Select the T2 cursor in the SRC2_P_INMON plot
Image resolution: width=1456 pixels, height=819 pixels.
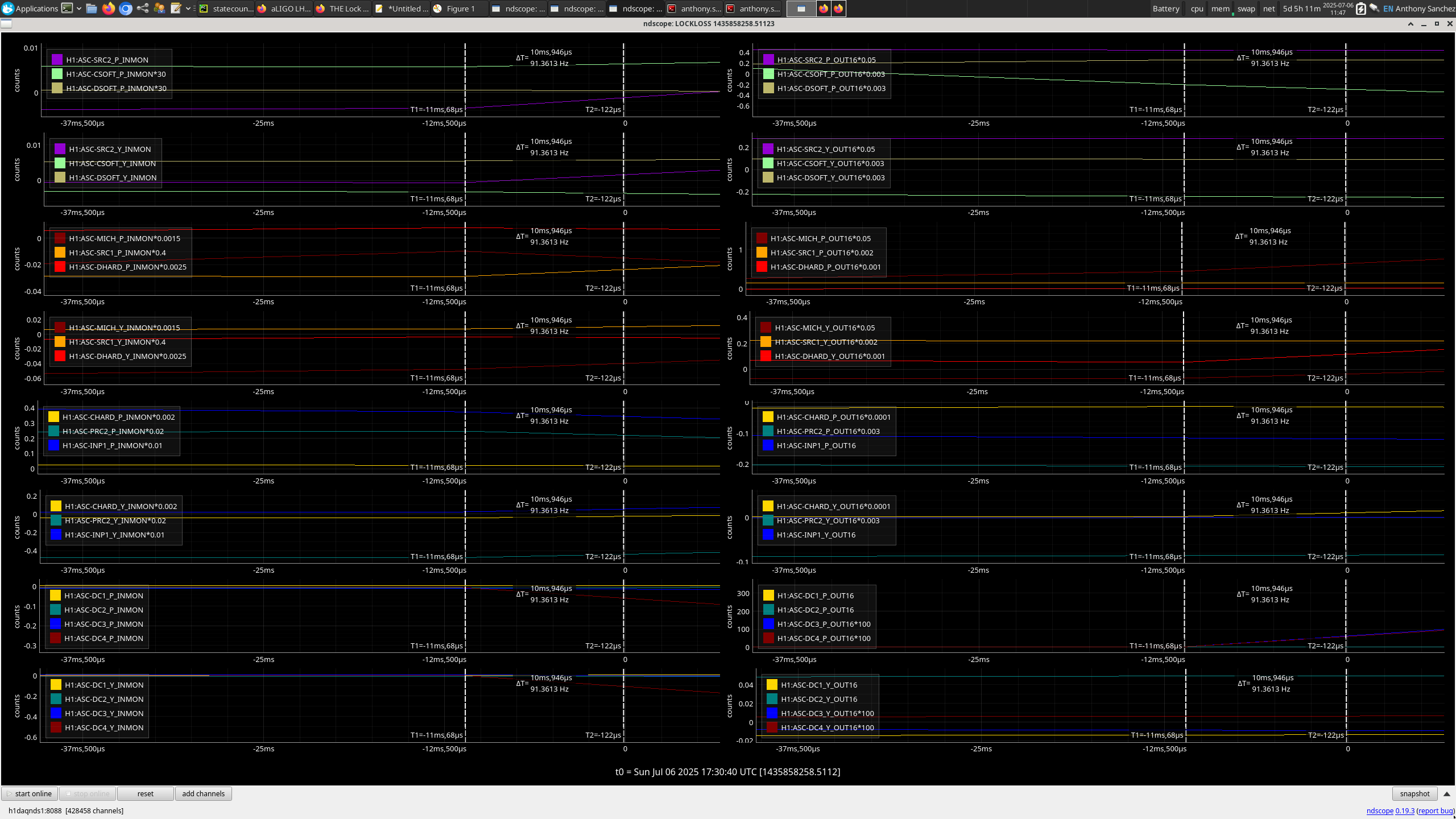[623, 80]
